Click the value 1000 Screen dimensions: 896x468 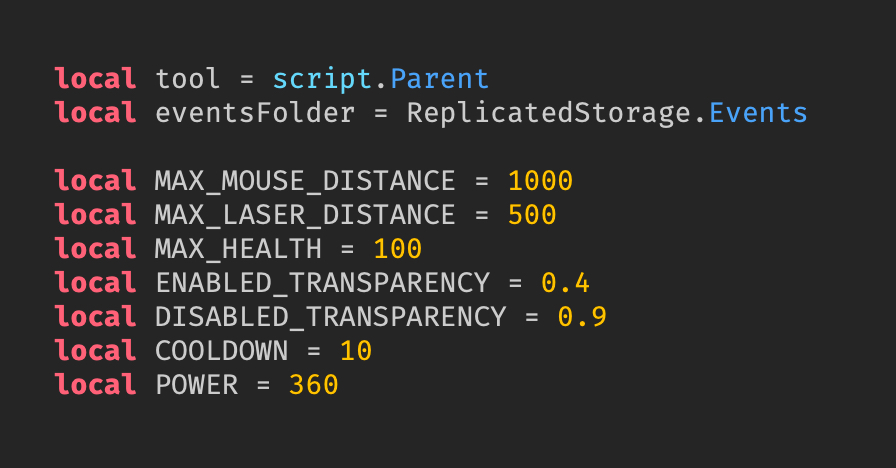[x=540, y=181]
